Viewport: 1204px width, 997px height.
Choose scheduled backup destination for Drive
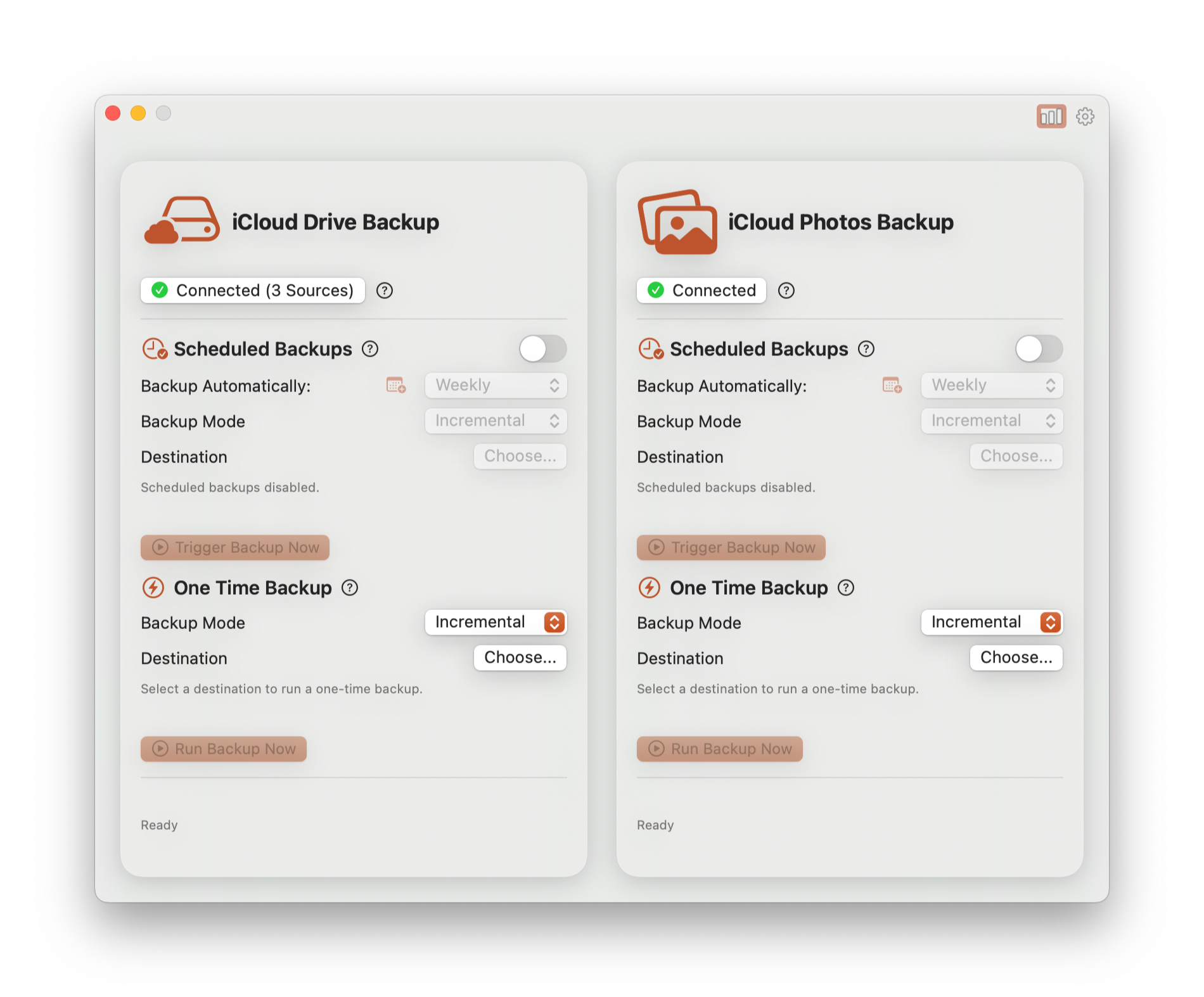(x=520, y=456)
